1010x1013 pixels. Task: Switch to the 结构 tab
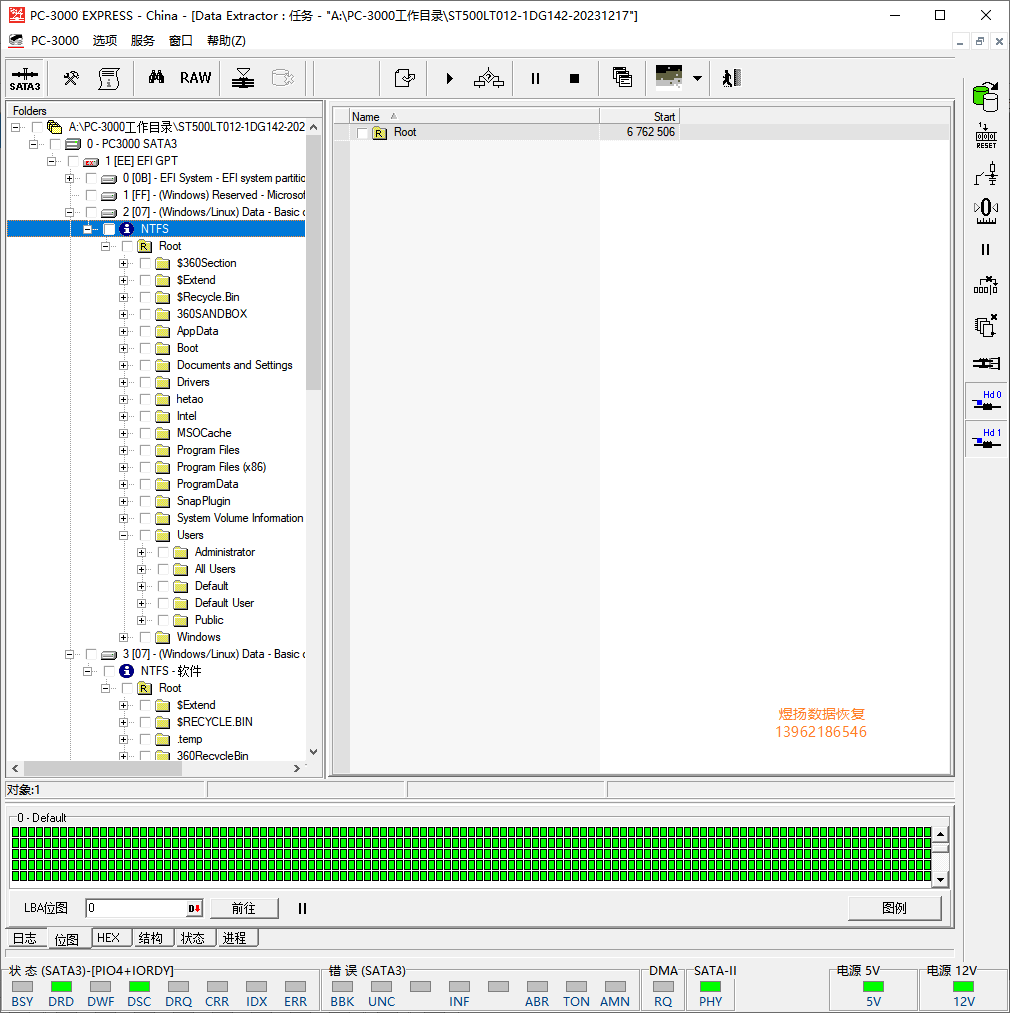151,937
